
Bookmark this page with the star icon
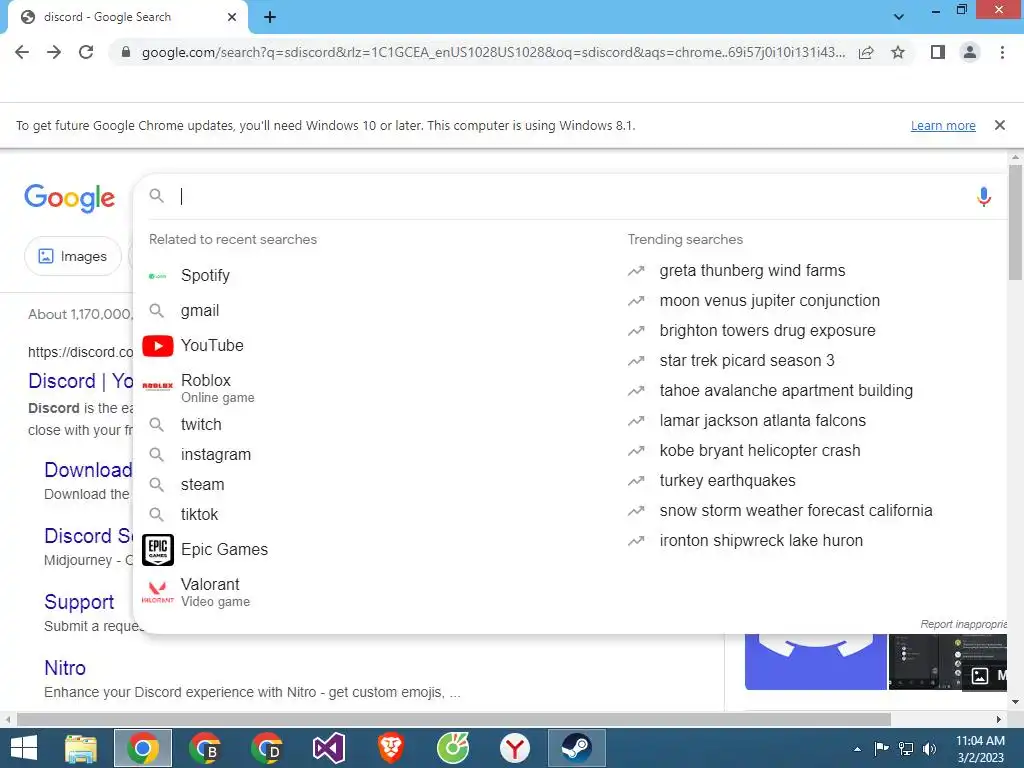pyautogui.click(x=898, y=52)
